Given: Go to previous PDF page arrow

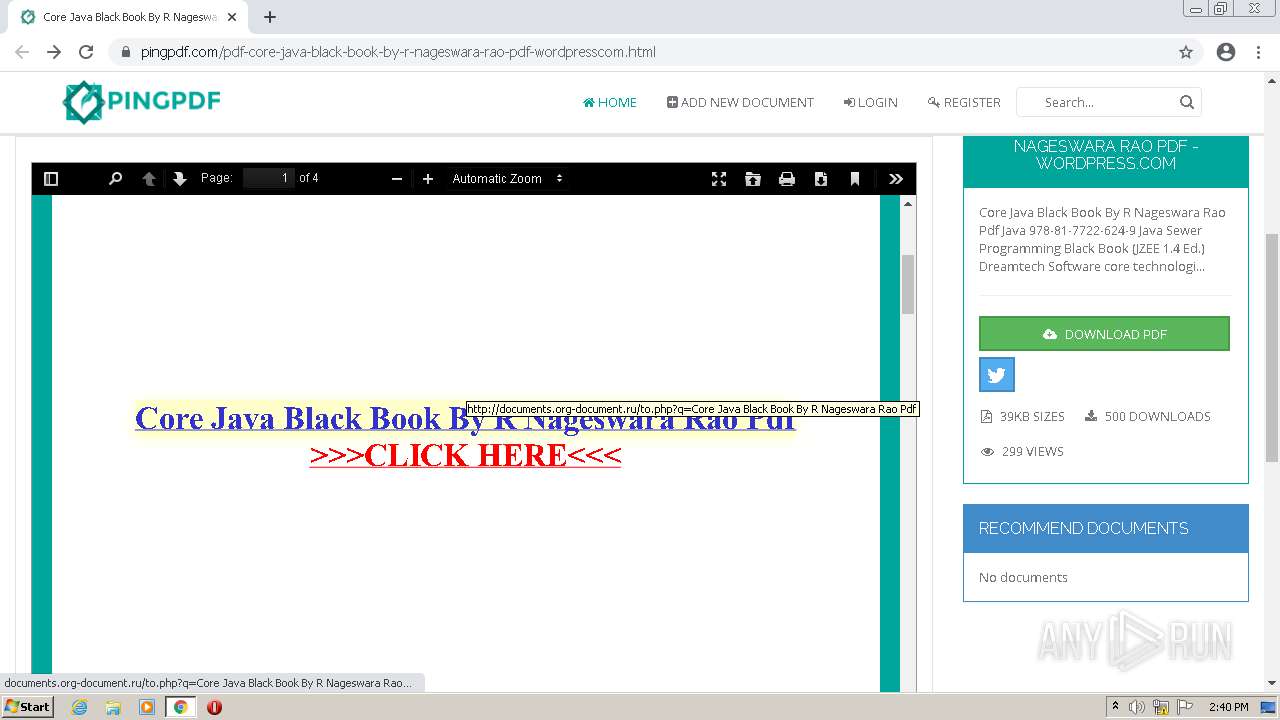Looking at the screenshot, I should [x=149, y=179].
